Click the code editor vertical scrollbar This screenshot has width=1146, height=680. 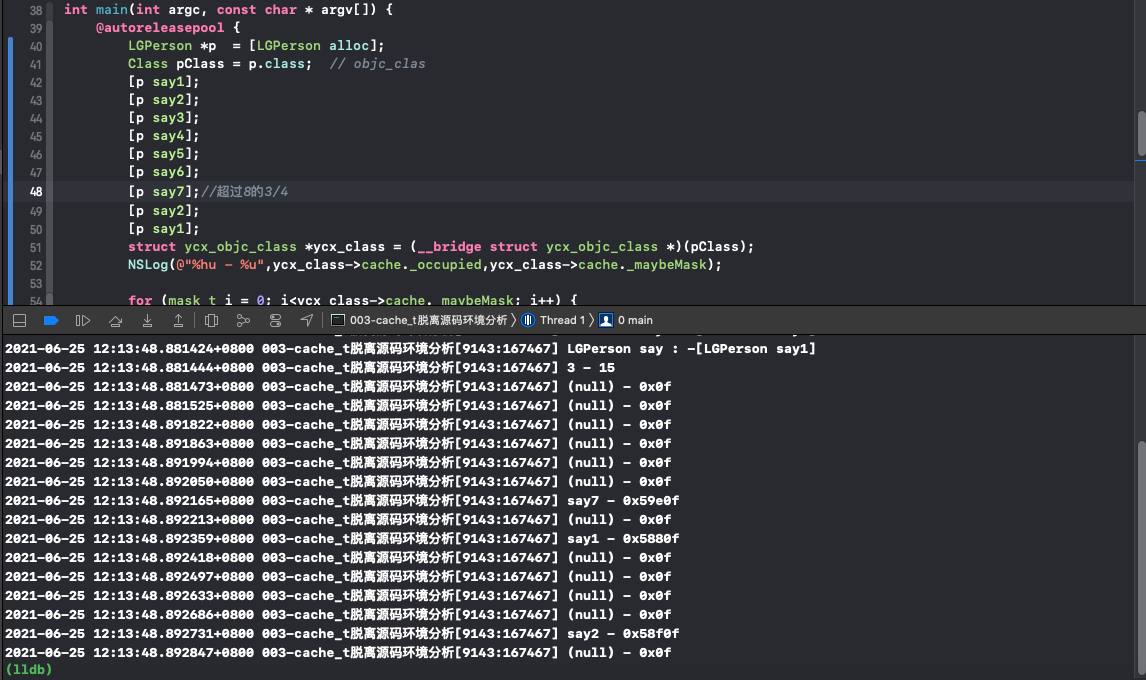click(1141, 134)
